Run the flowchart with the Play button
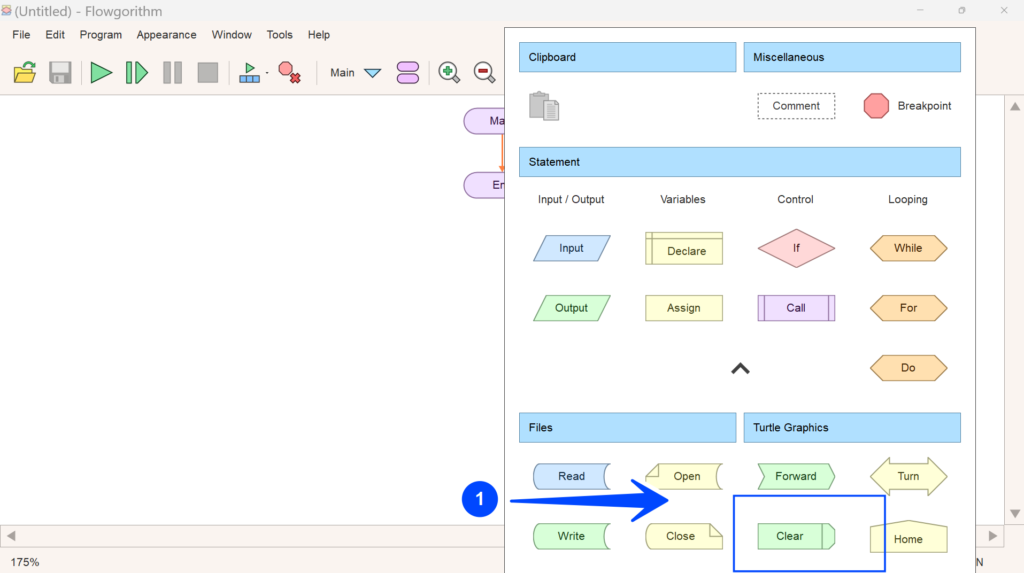This screenshot has height=573, width=1024. point(101,72)
